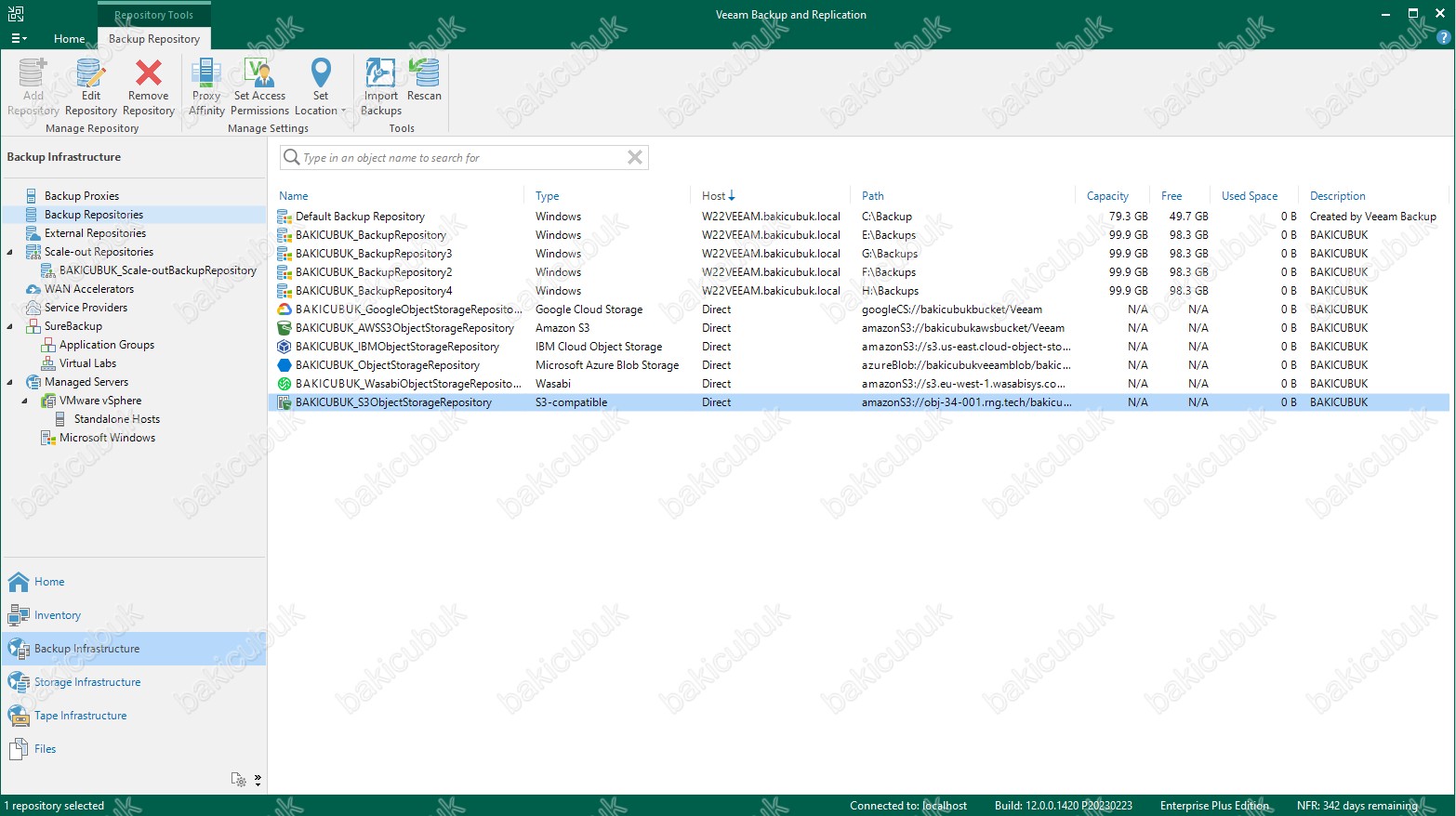The height and width of the screenshot is (816, 1456).
Task: Select Backup Proxies in the tree
Action: [82, 196]
